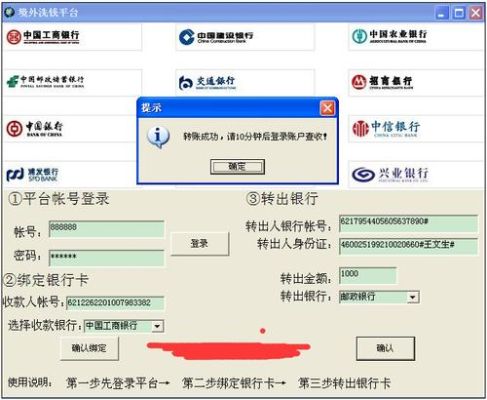Click the 第三步转出银行卡 instruction text
The image size is (487, 400).
click(344, 383)
